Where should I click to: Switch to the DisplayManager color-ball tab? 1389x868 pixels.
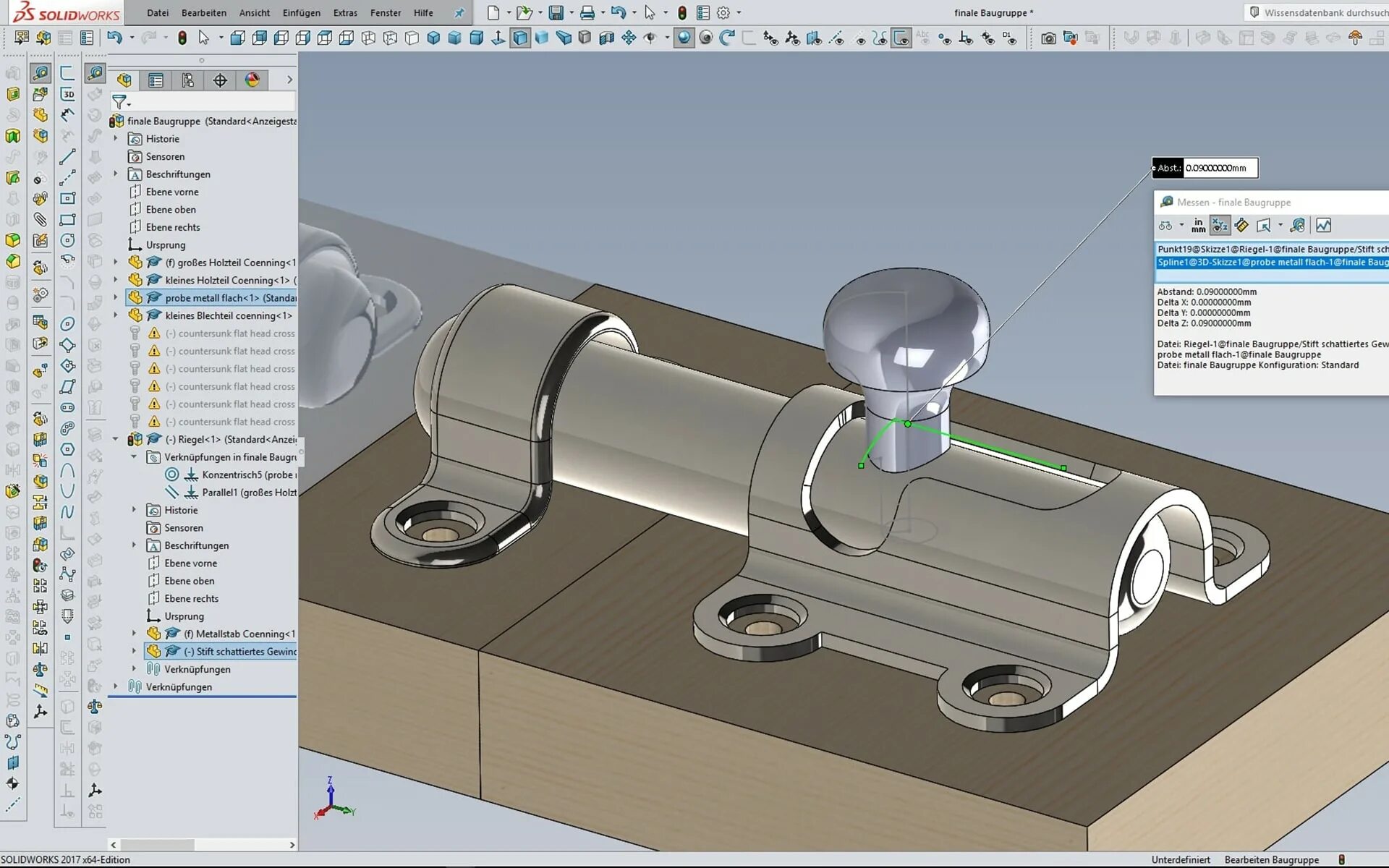coord(252,80)
